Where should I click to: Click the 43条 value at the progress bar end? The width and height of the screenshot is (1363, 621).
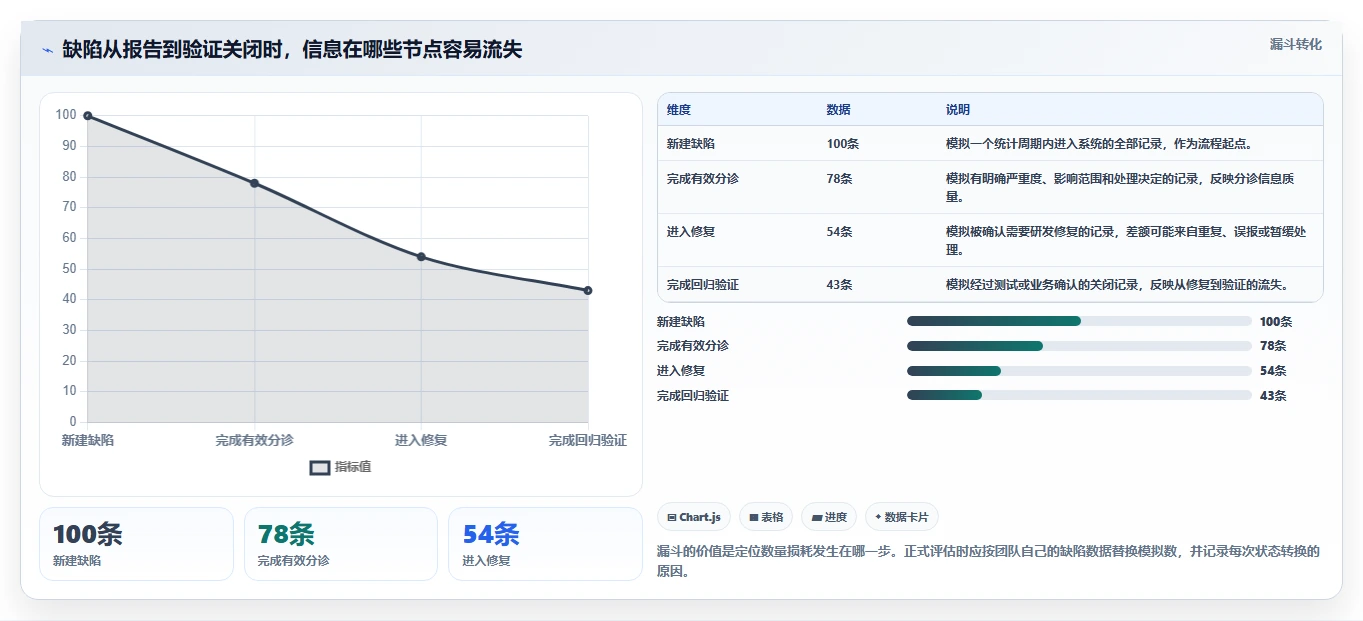(1273, 396)
